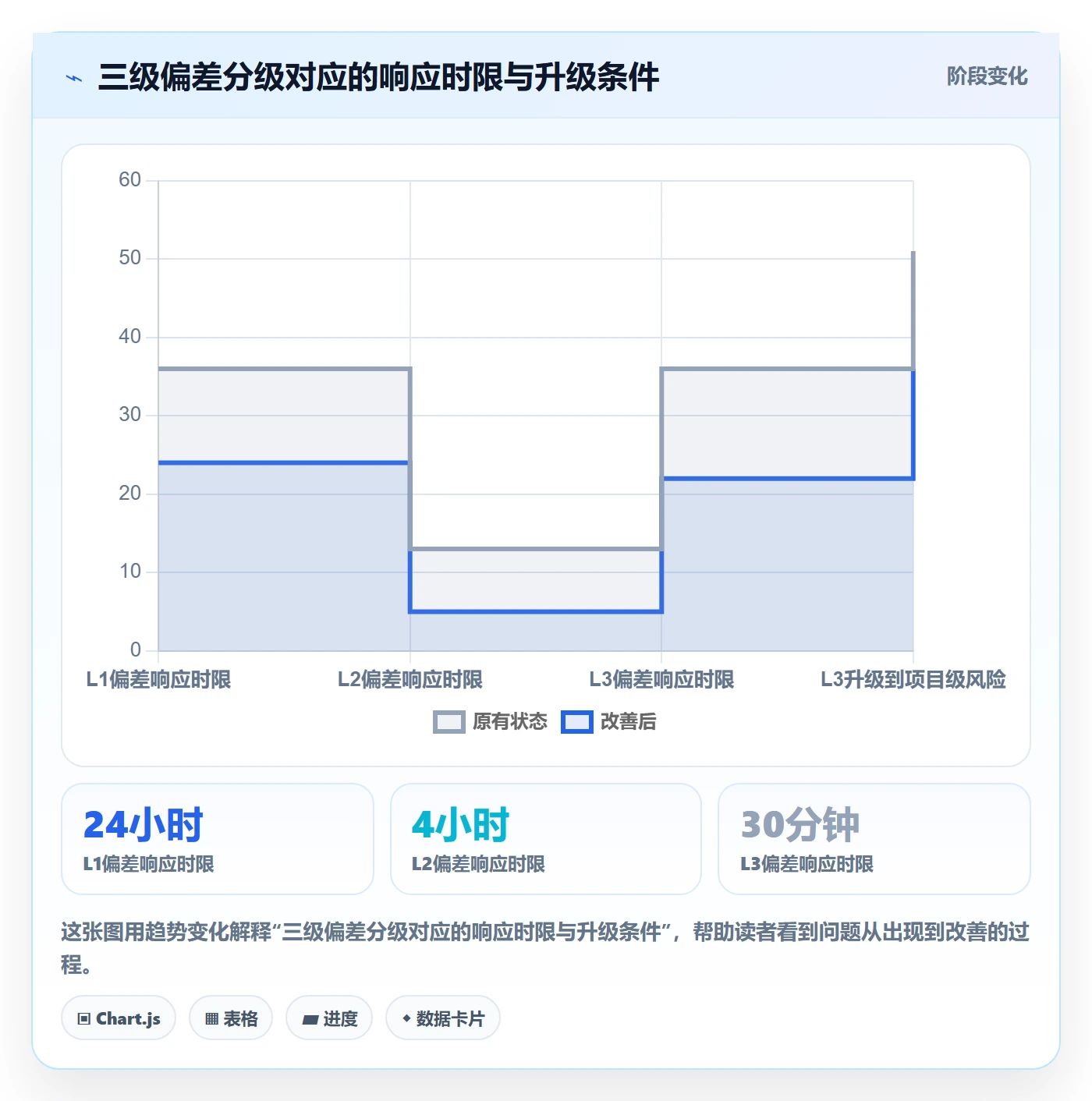The image size is (1092, 1101).
Task: Click the L3升级到项目级风险 x-axis label
Action: (913, 680)
